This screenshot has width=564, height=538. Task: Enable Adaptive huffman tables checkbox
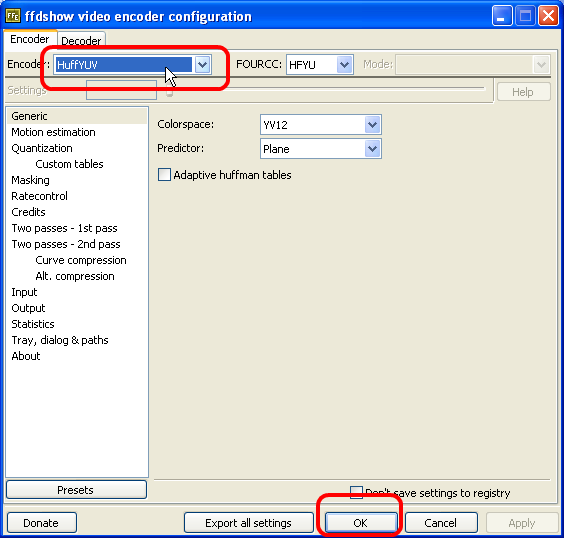(x=164, y=175)
